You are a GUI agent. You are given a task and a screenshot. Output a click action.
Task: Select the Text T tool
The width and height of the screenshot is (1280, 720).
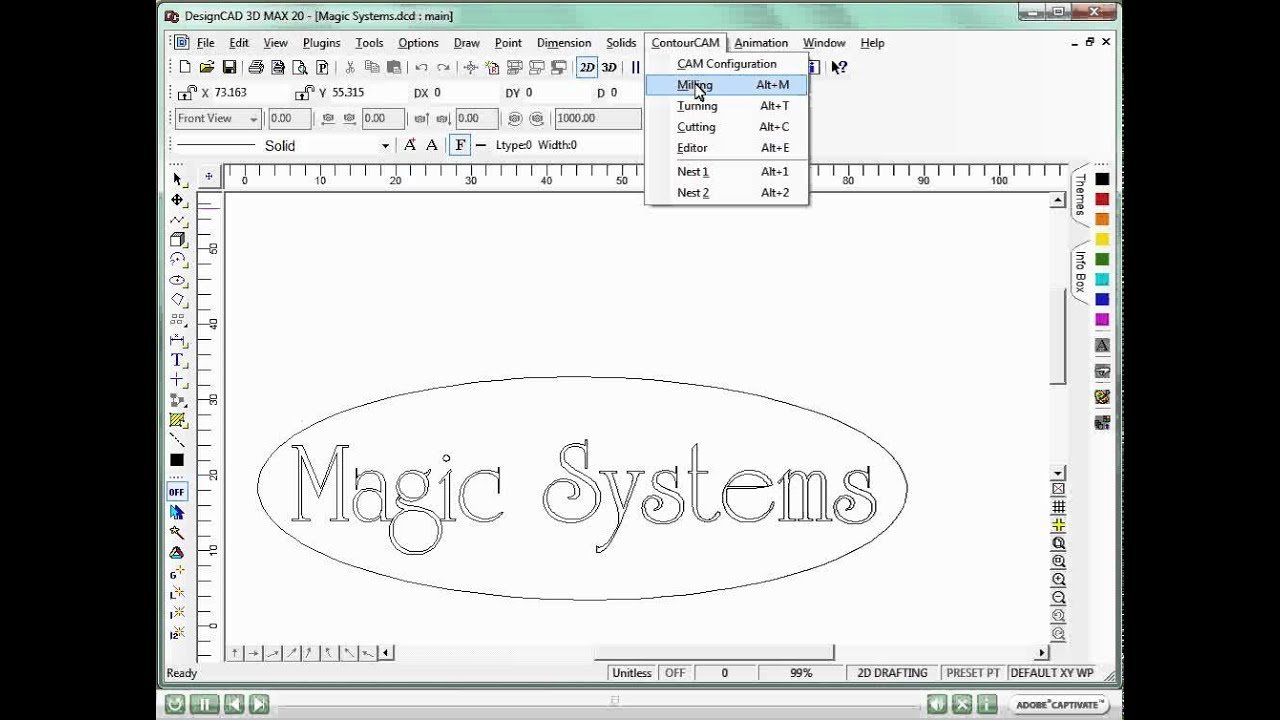[177, 359]
